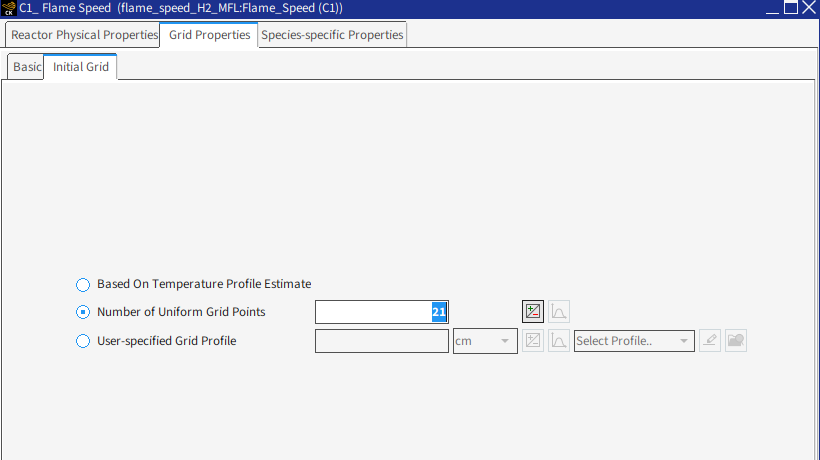Click profile curve icon in User-specified Grid row

(559, 341)
